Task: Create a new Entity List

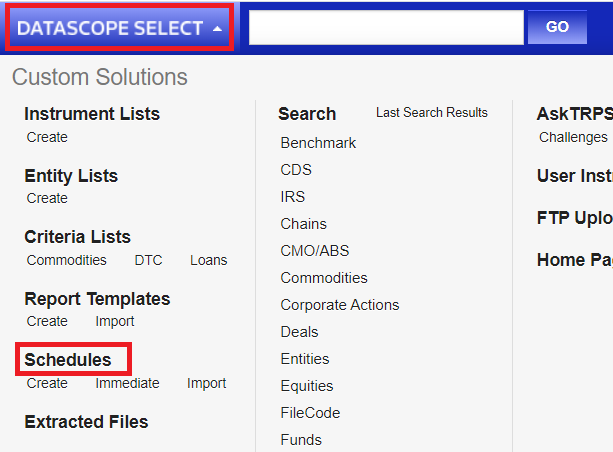Action: [47, 198]
